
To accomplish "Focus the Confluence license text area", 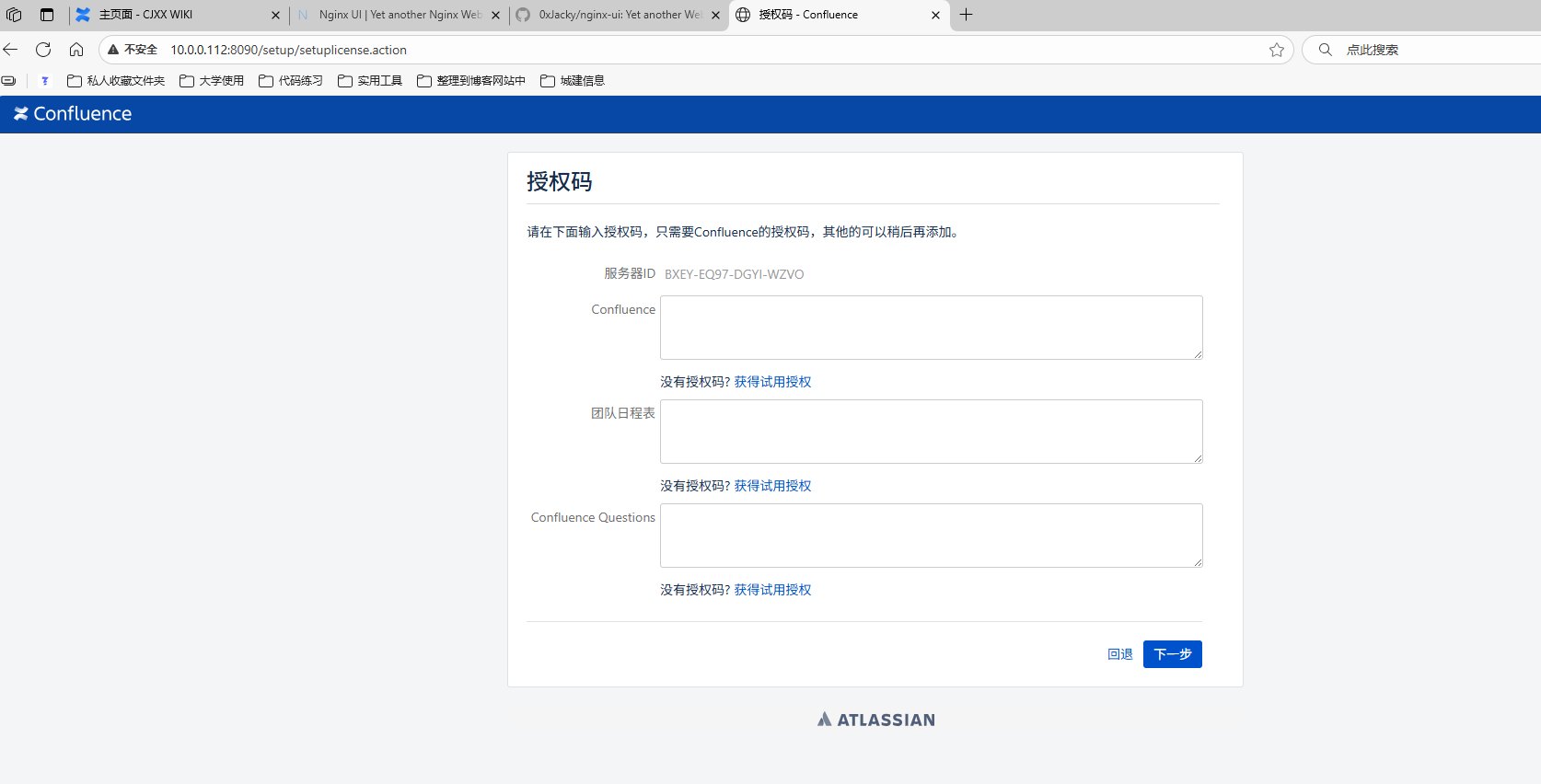I will pyautogui.click(x=931, y=328).
